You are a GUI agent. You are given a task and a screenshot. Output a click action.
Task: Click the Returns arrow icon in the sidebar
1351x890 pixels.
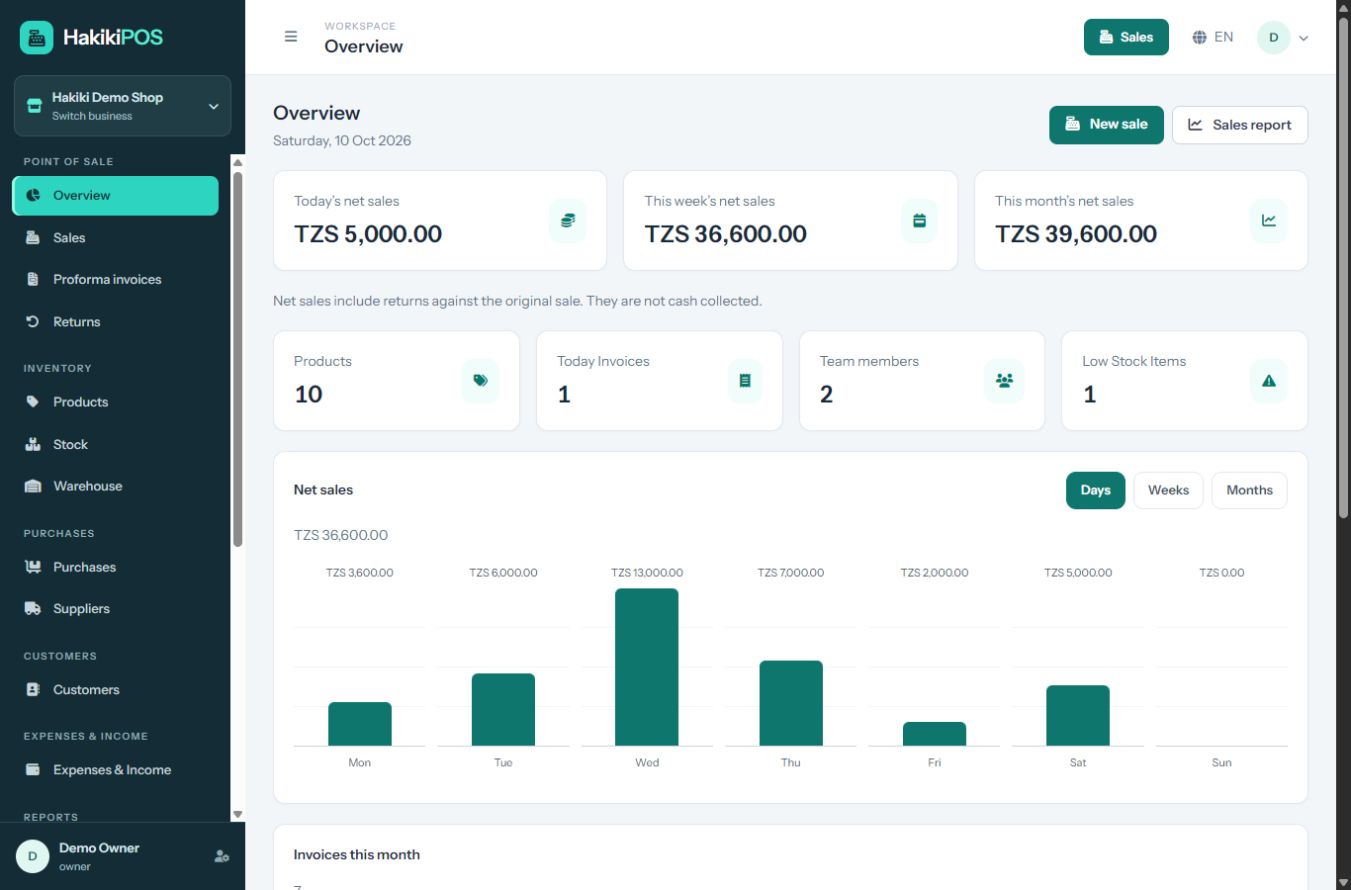point(33,322)
